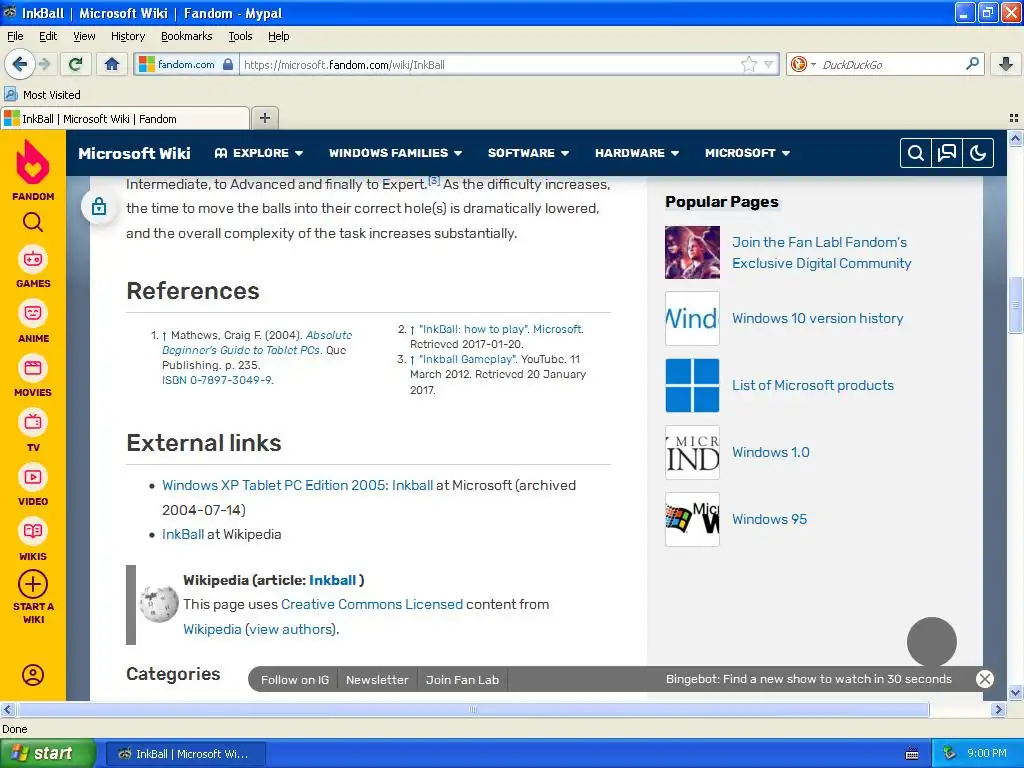Screen dimensions: 1024x768
Task: Open the Windows 95 link
Action: click(769, 519)
